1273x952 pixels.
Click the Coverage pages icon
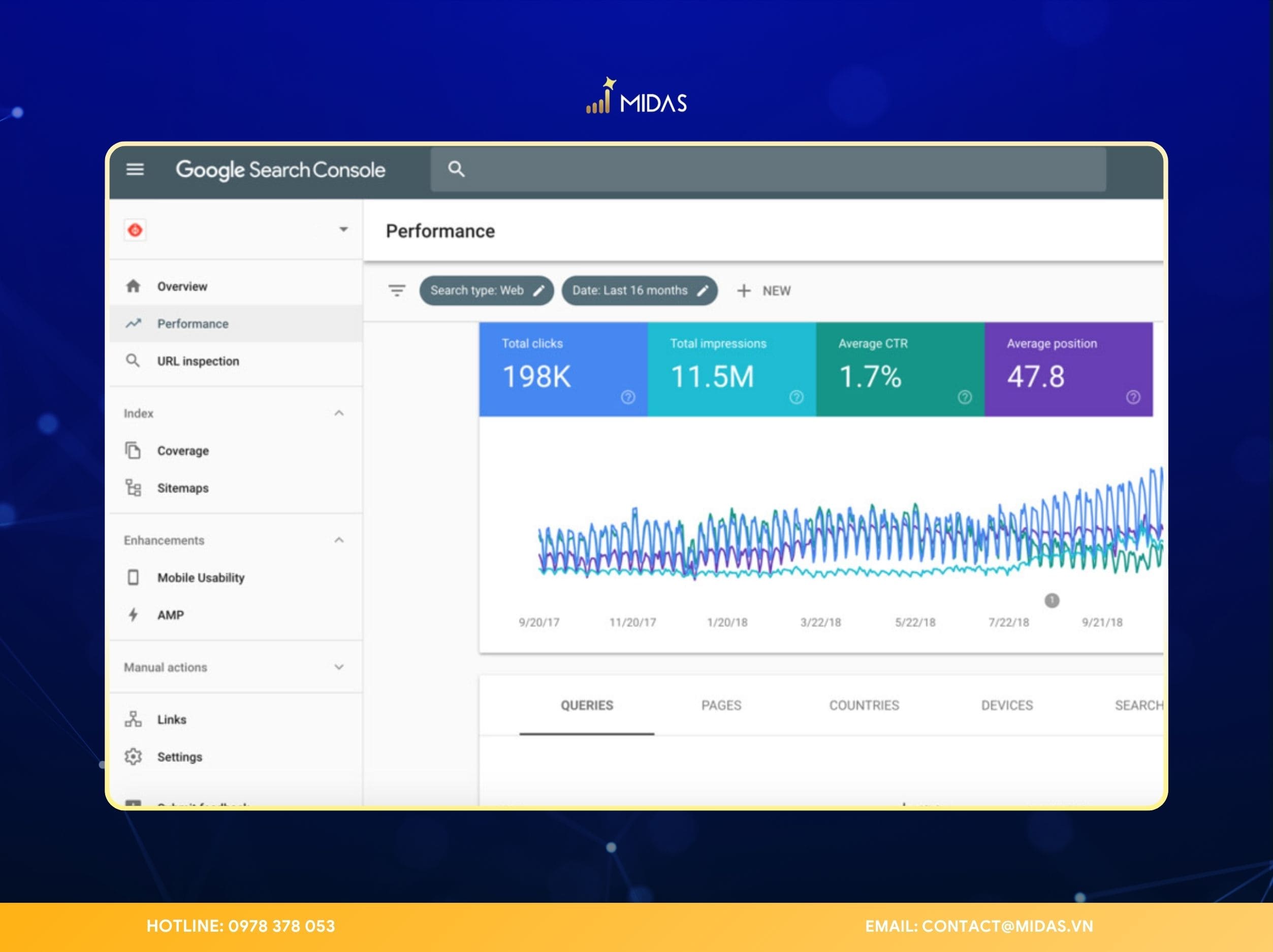pyautogui.click(x=133, y=450)
